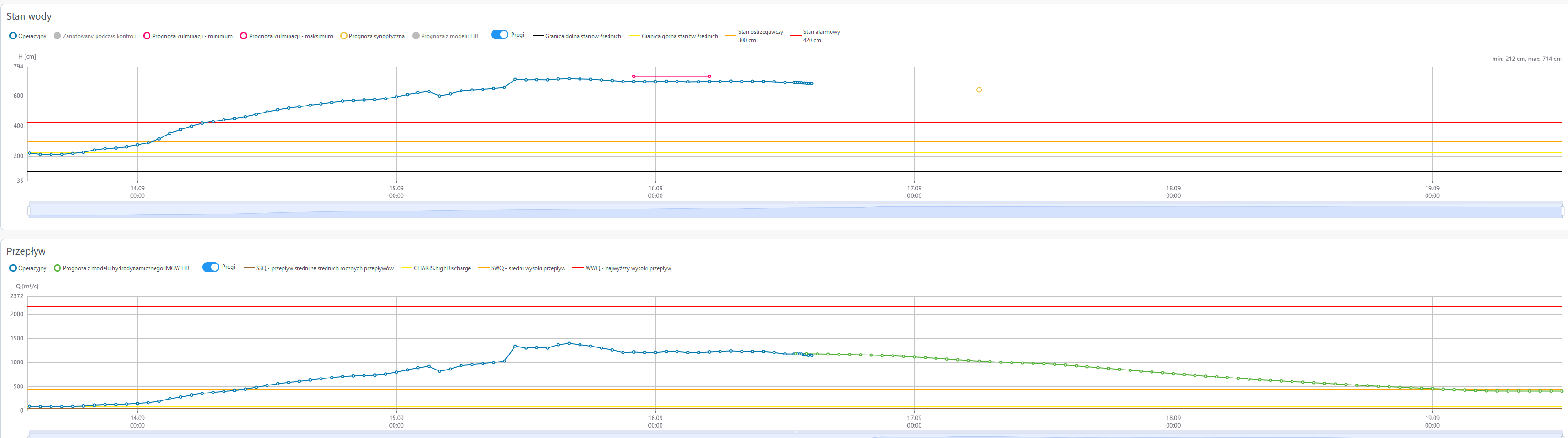Hide Prognoza kulminacji - maksimum series
Viewport: 1568px width, 438px height.
(x=286, y=36)
